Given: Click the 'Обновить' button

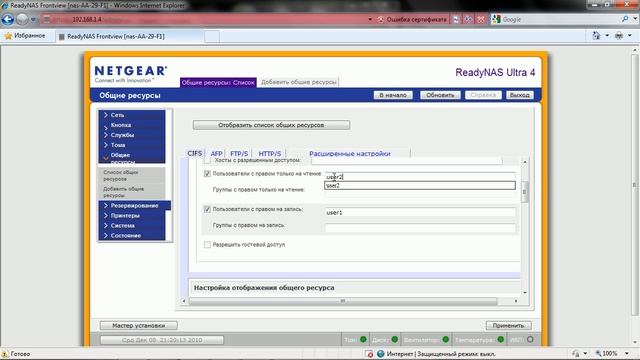Looking at the screenshot, I should (440, 95).
